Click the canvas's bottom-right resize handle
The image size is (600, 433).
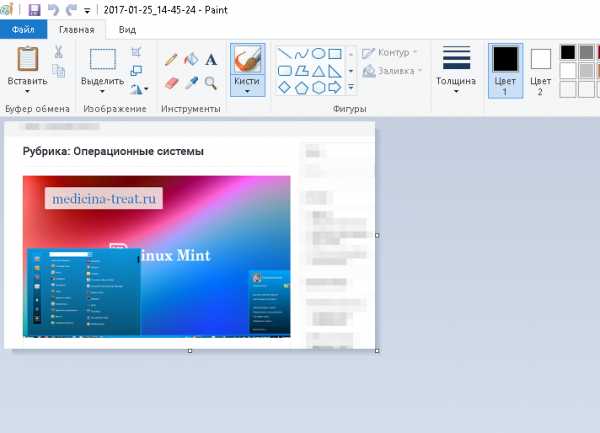377,351
